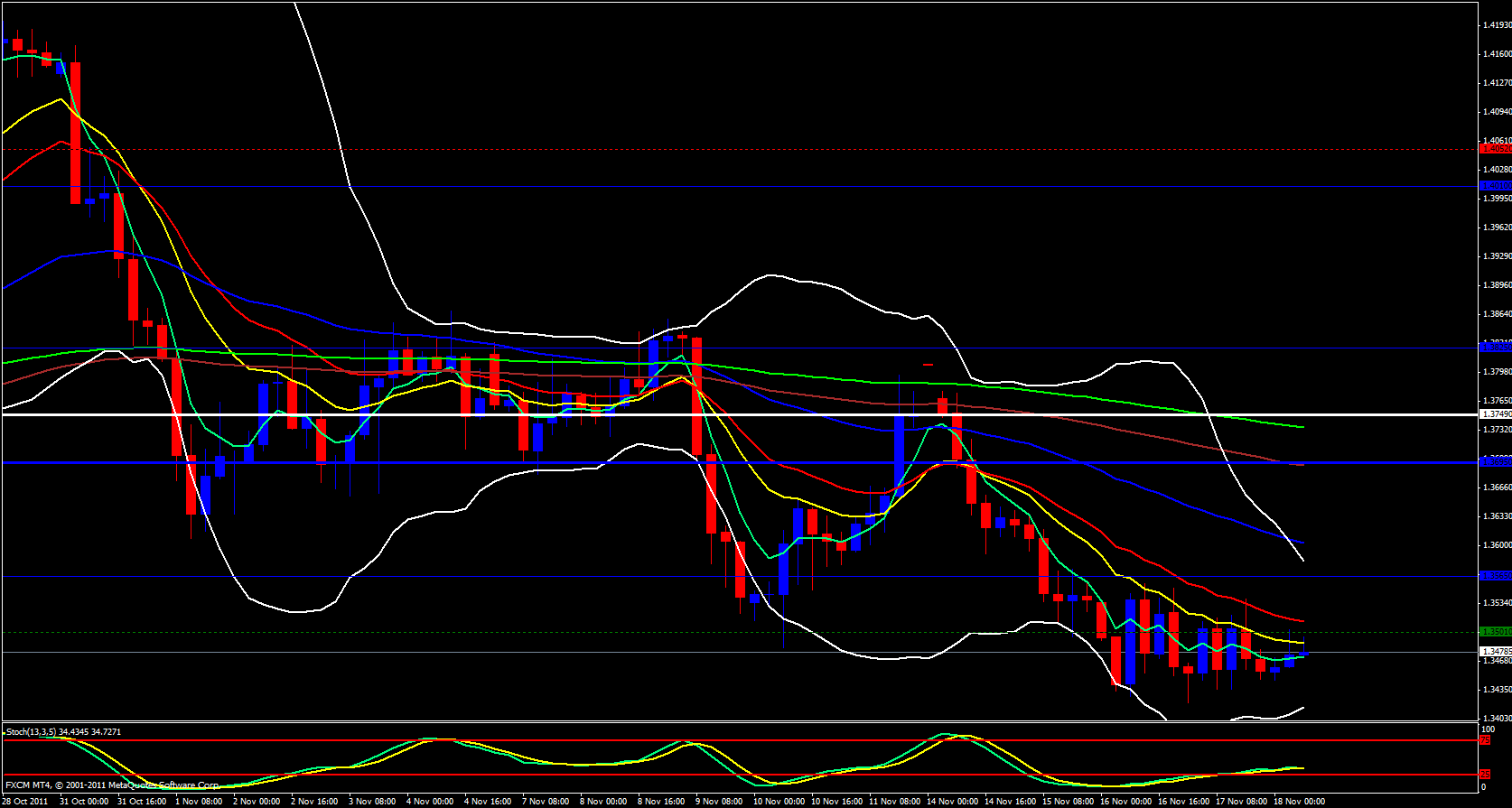
Task: Select the stochastic 75 overbought level tag
Action: [1485, 740]
